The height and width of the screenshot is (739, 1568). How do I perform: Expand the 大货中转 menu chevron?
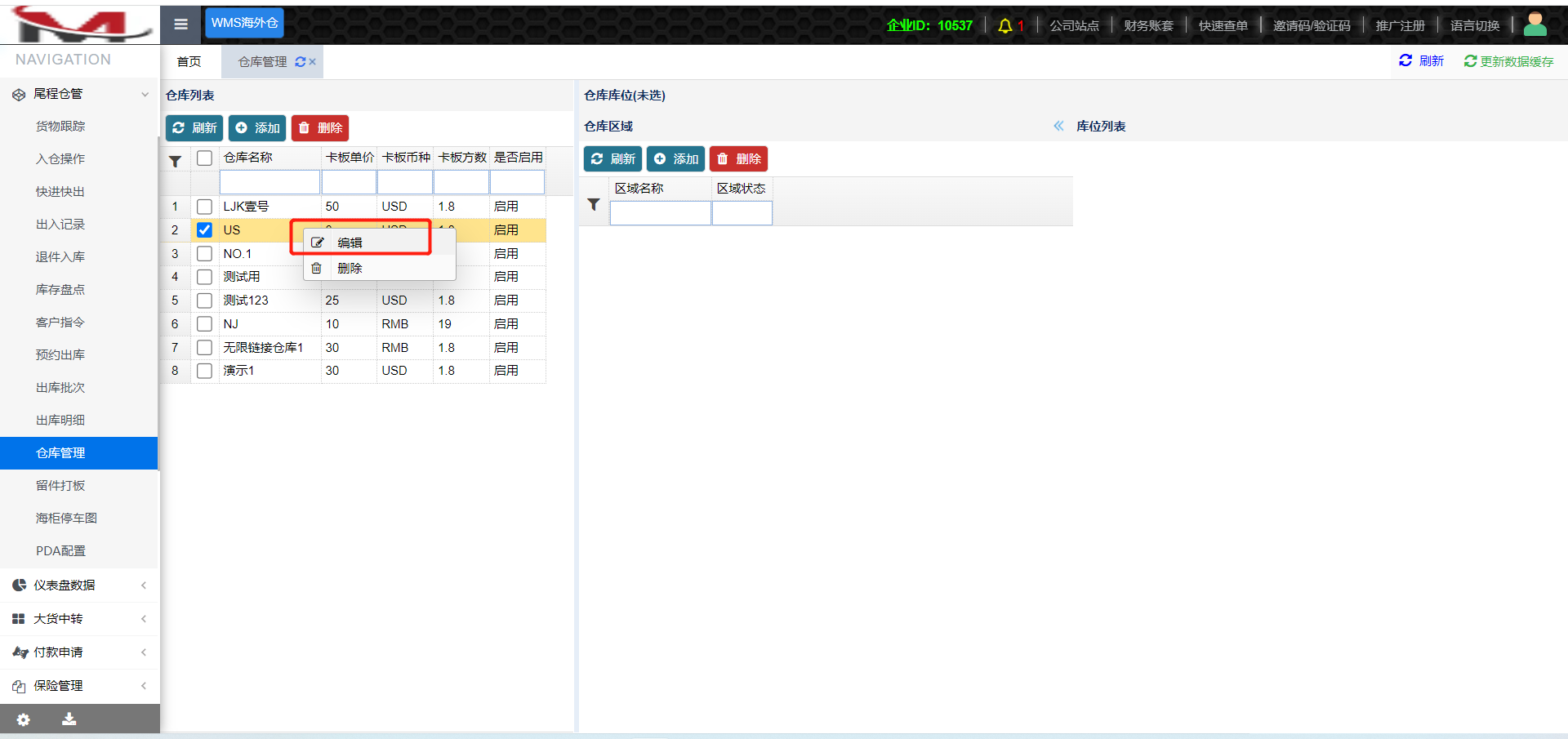click(144, 619)
